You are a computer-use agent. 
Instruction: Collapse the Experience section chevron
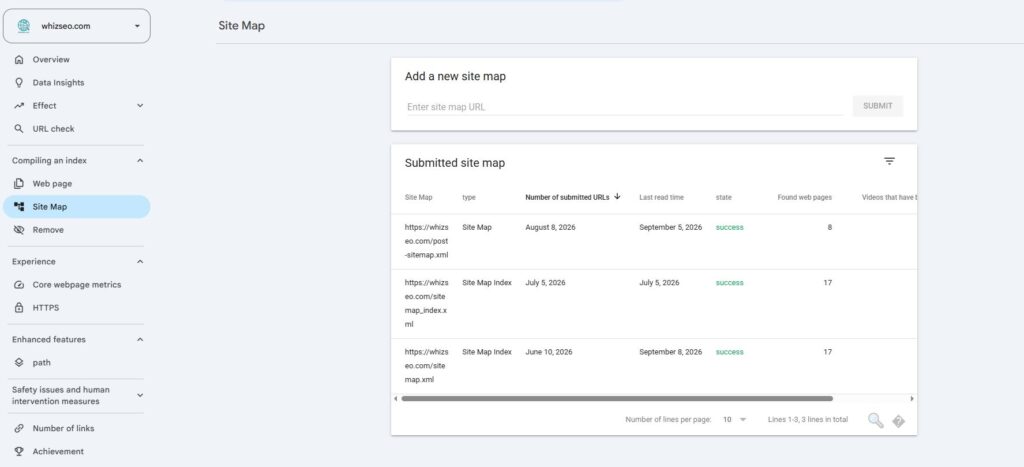tap(140, 262)
